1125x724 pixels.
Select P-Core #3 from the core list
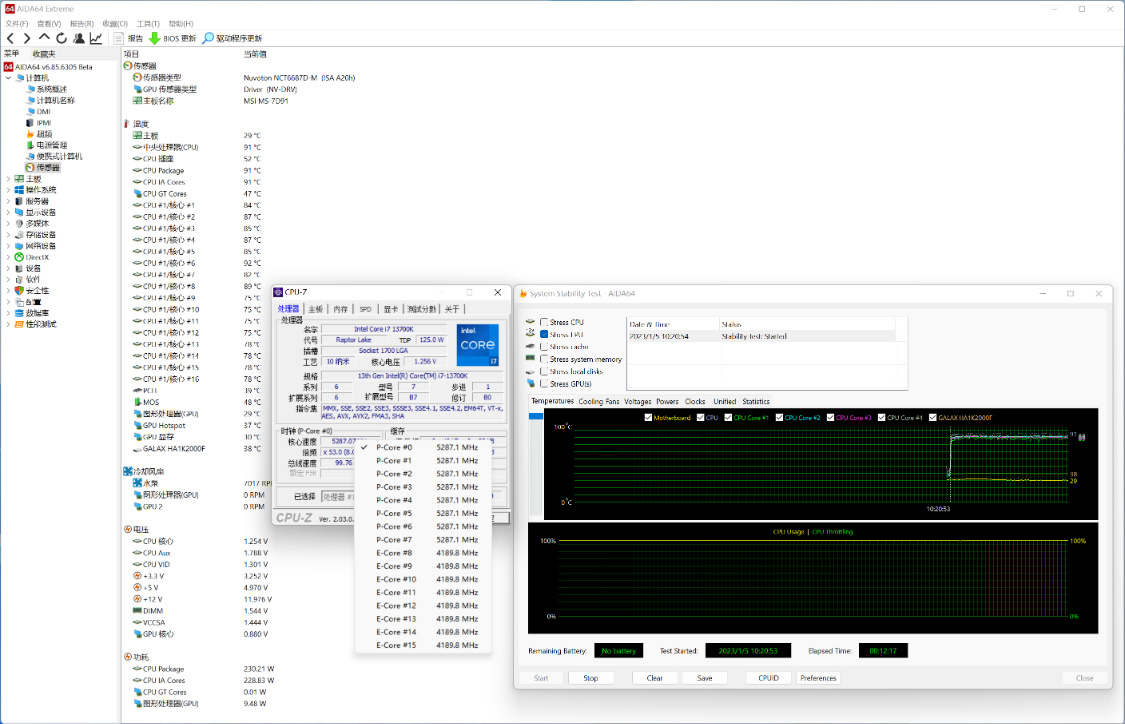coord(394,487)
